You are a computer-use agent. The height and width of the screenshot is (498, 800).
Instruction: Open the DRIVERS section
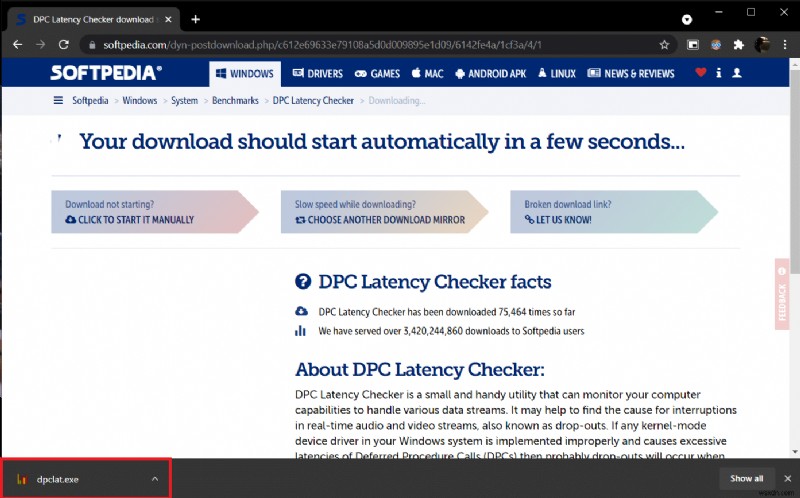point(317,73)
